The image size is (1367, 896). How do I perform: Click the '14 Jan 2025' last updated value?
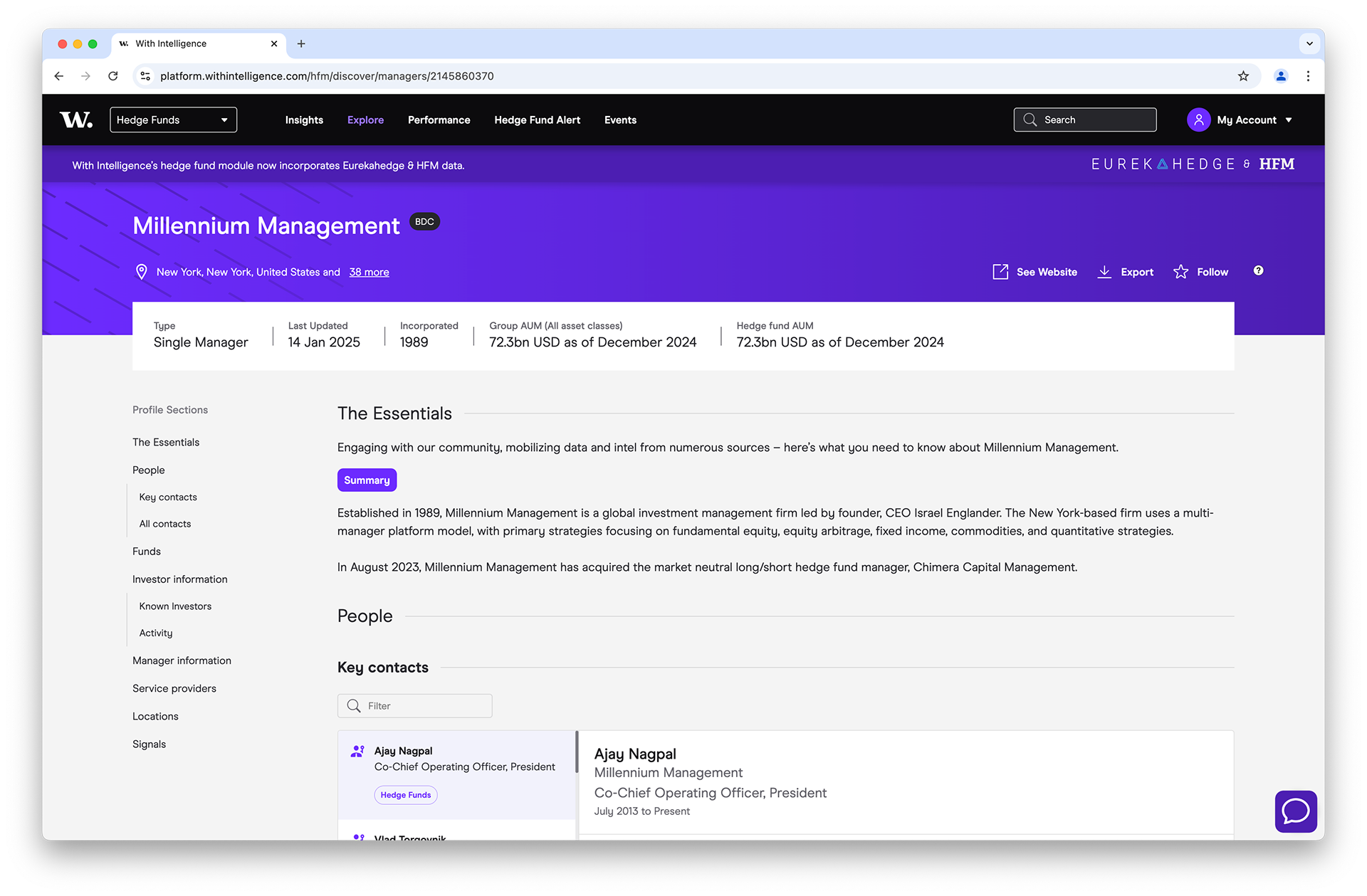[324, 342]
